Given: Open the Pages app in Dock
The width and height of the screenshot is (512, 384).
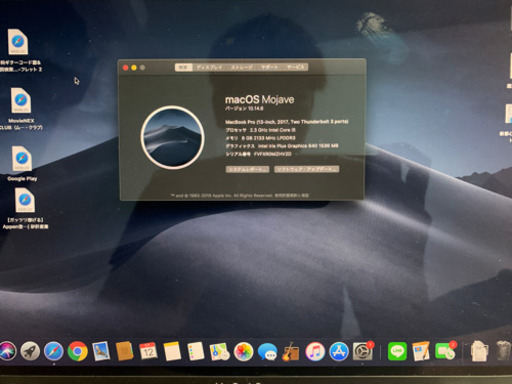Looking at the screenshot, I should coord(421,351).
